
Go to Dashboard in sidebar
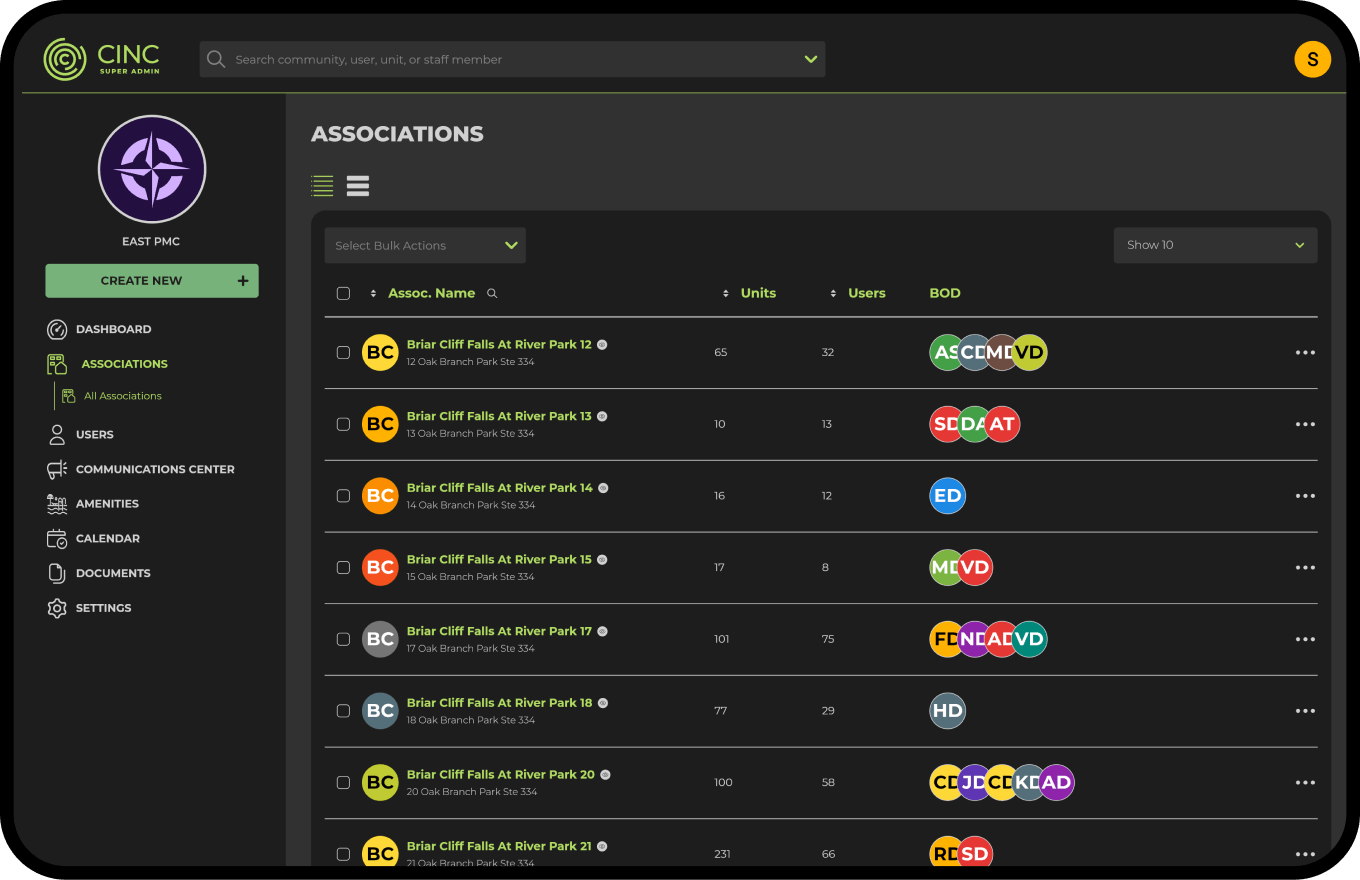pyautogui.click(x=114, y=329)
